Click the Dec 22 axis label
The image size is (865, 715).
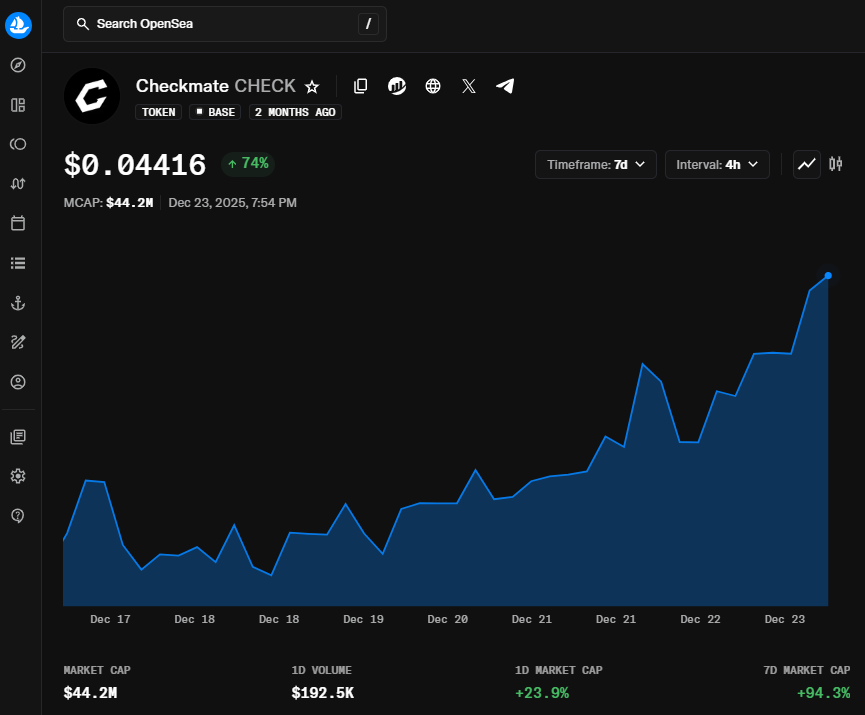click(x=701, y=619)
